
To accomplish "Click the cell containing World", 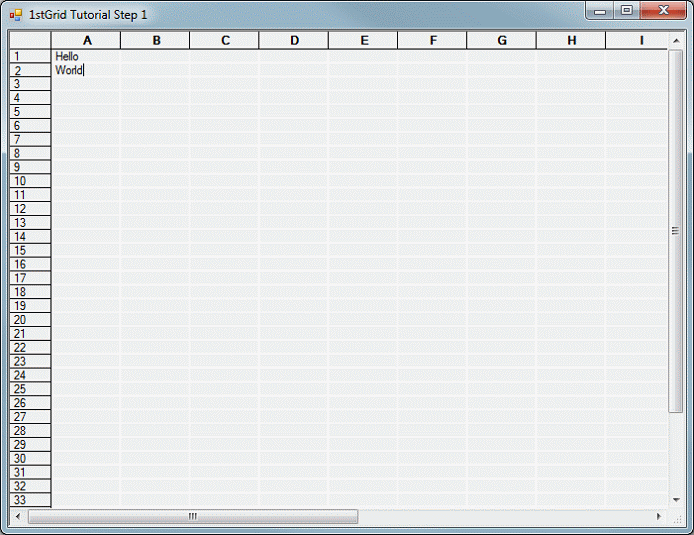I will tap(86, 70).
